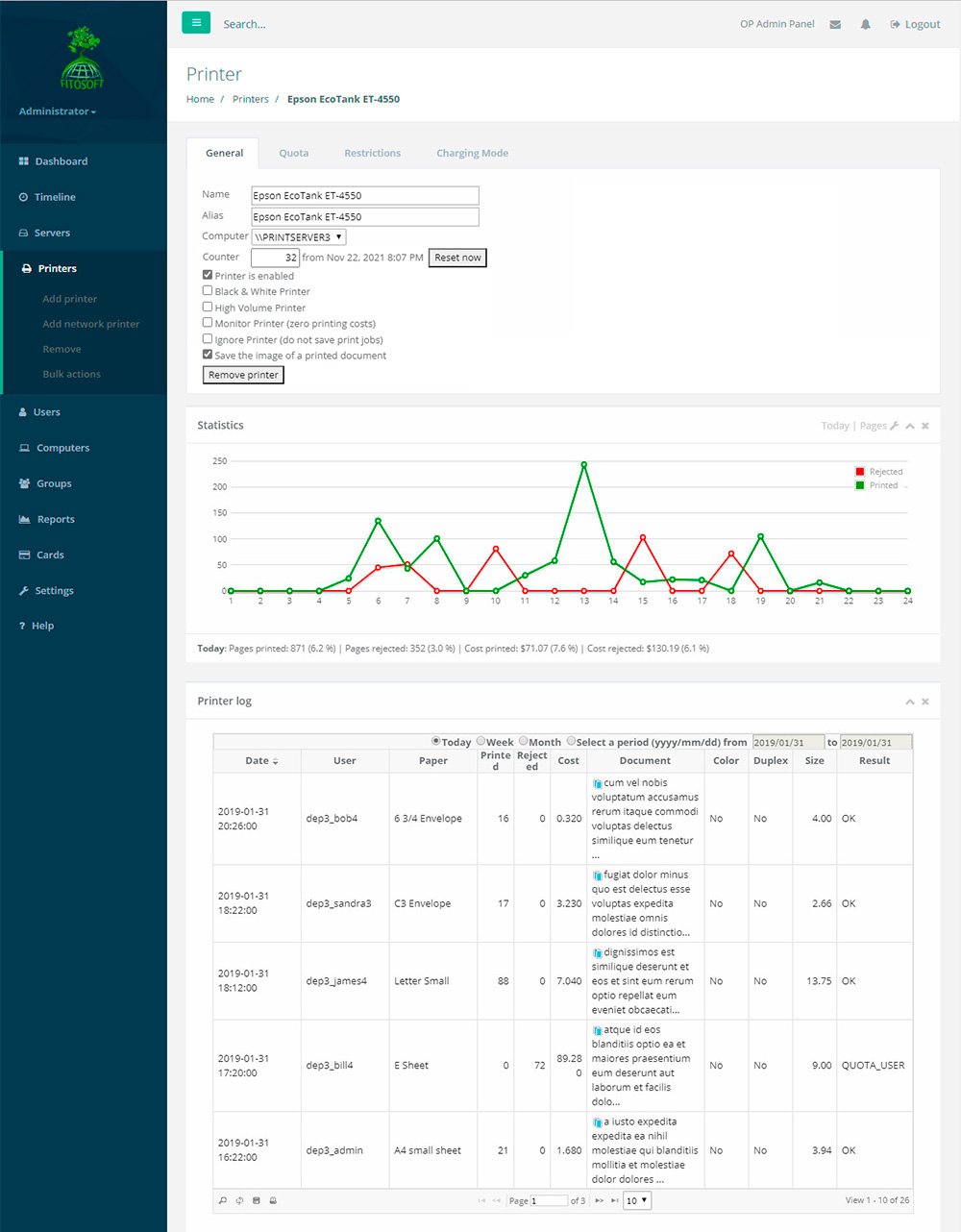Click the refresh icon in log footer
The height and width of the screenshot is (1232, 961).
click(x=239, y=1200)
